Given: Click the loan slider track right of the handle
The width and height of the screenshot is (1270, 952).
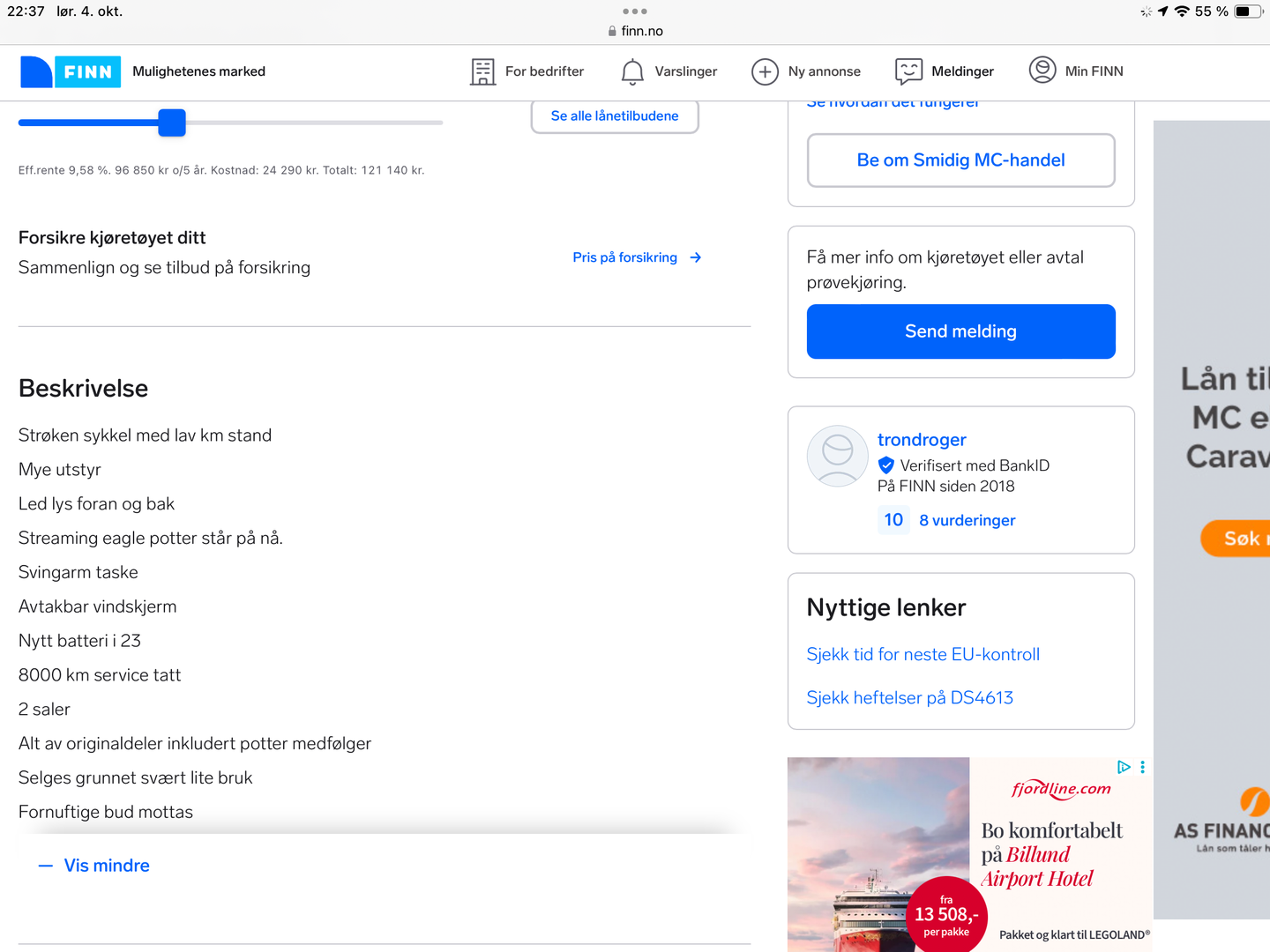Looking at the screenshot, I should (x=314, y=123).
